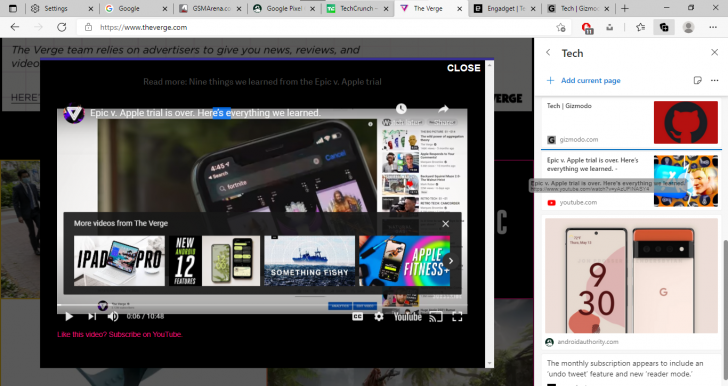728x386 pixels.
Task: Open the extensions icon in toolbar
Action: pos(610,27)
